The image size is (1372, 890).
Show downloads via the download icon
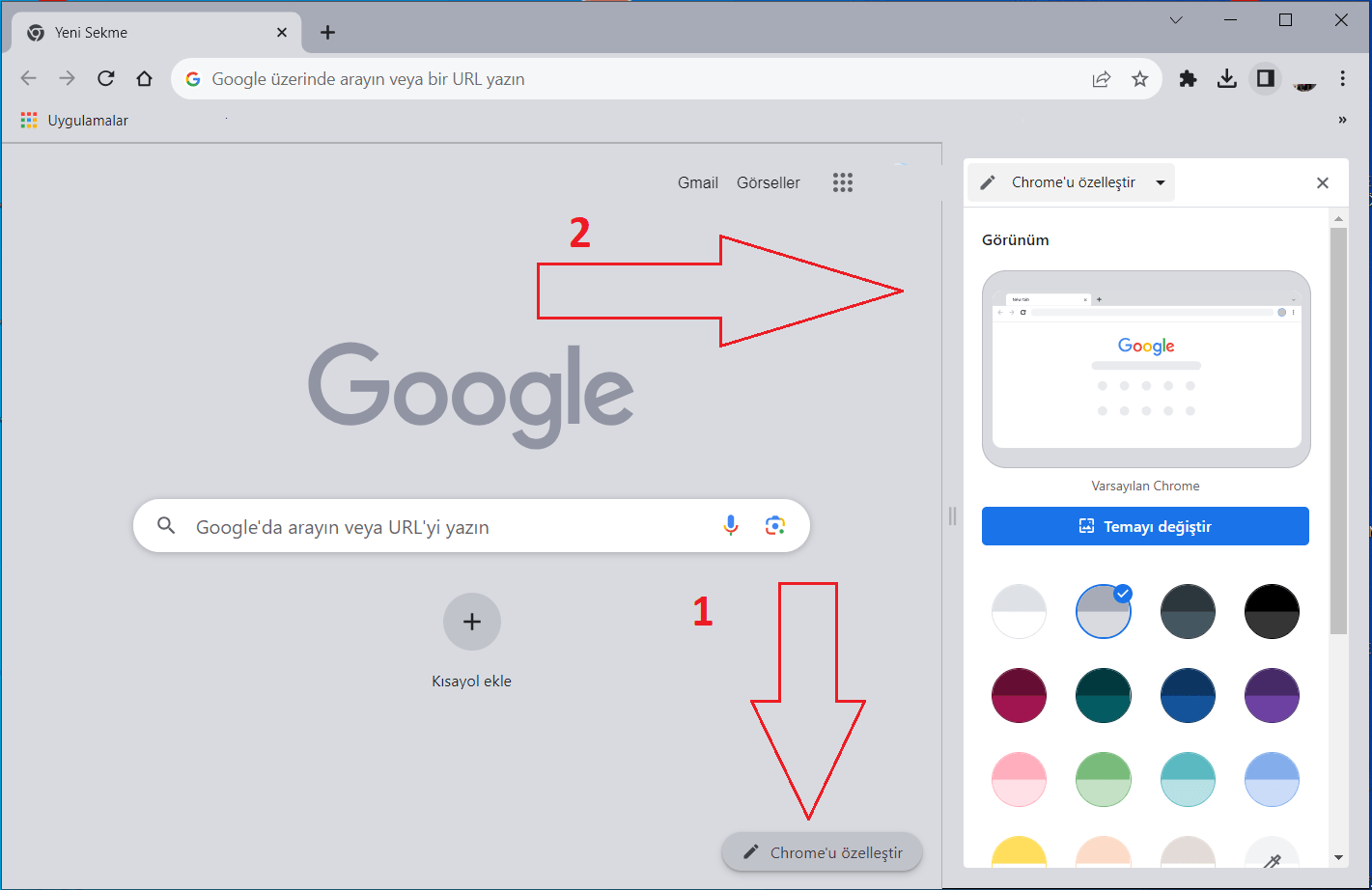(1227, 79)
